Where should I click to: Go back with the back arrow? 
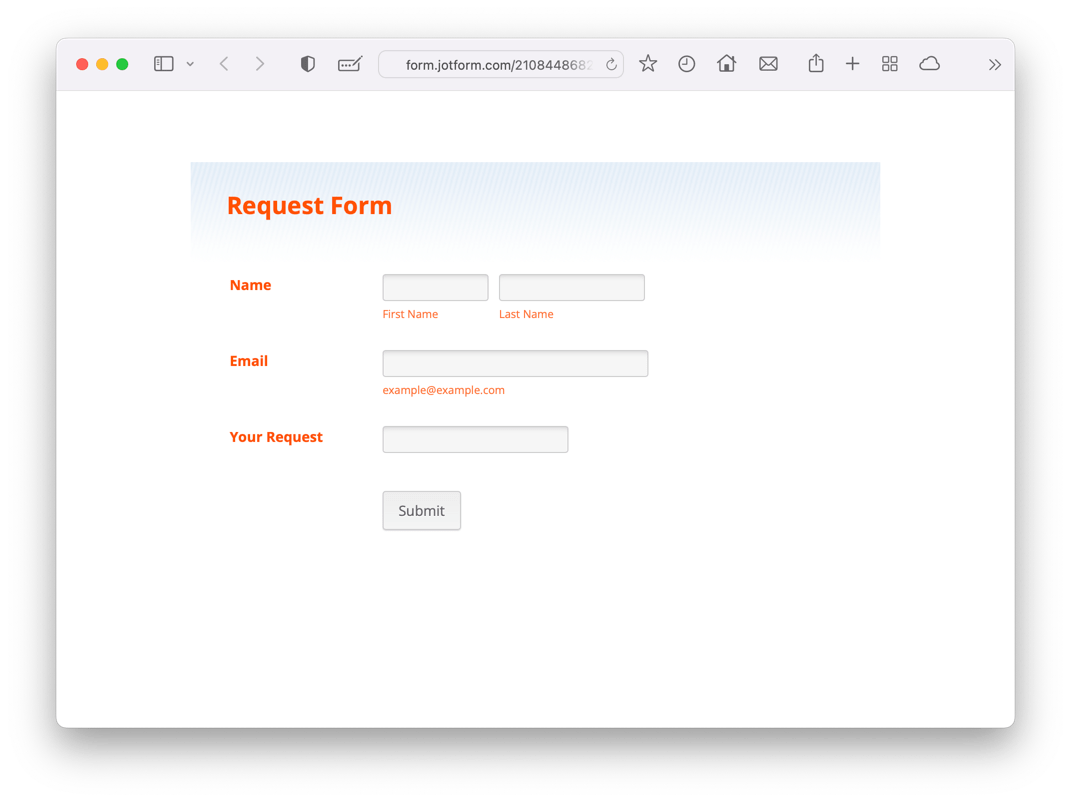click(224, 64)
